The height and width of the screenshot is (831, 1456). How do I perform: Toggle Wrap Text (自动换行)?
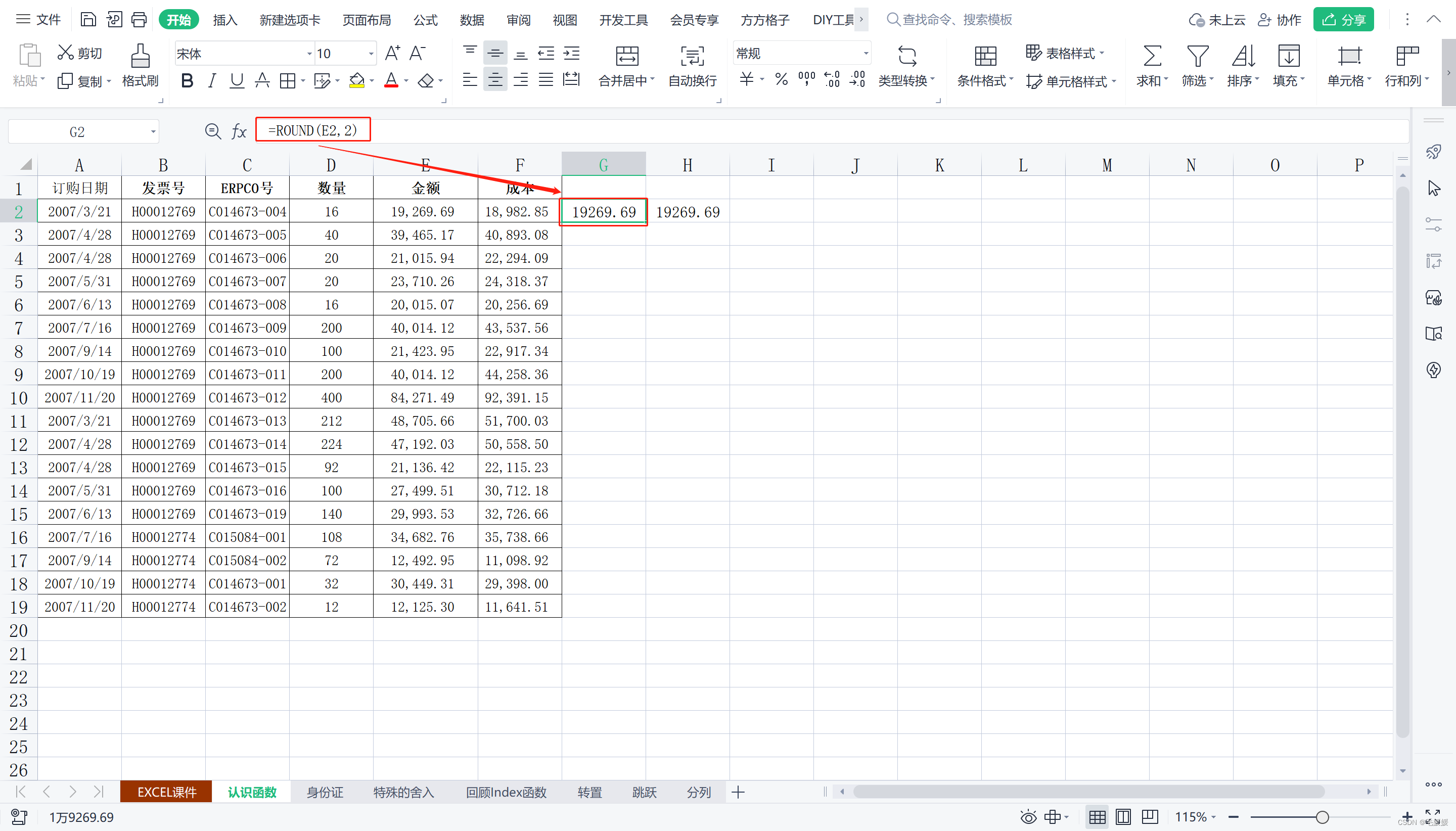pos(692,66)
